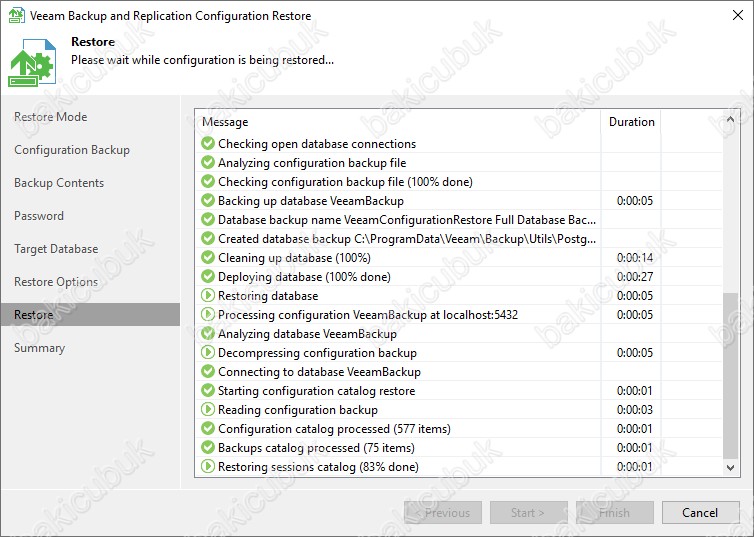Click the Veeam title bar app icon

[16, 16]
